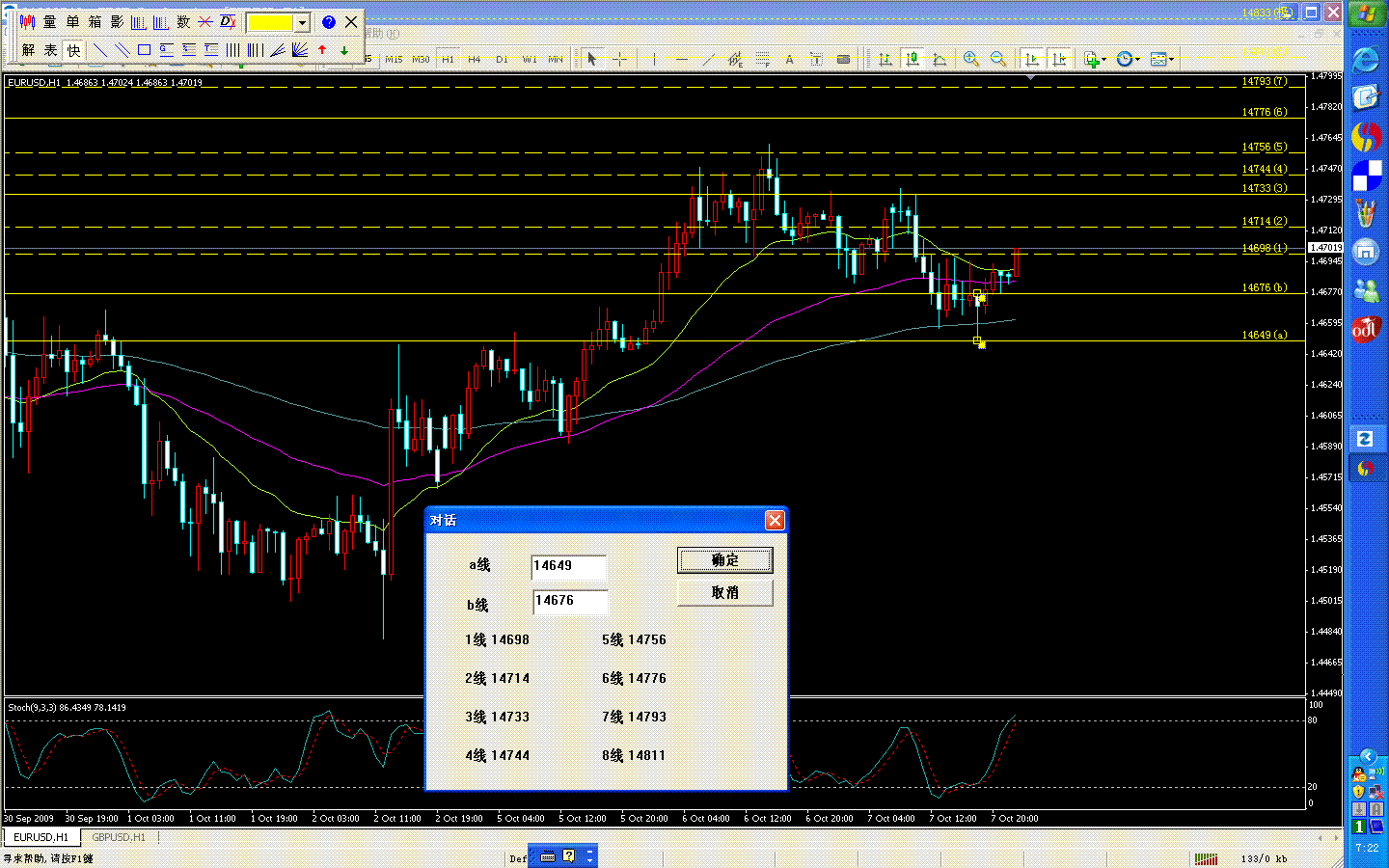This screenshot has width=1389, height=868.
Task: Click the a线 input field
Action: [569, 566]
